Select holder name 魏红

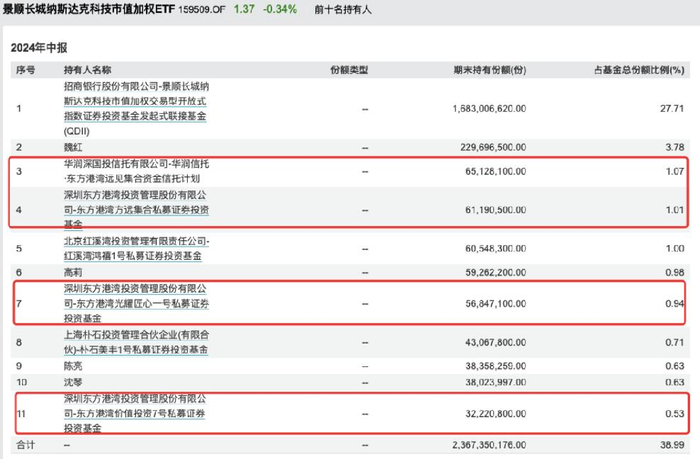point(73,147)
